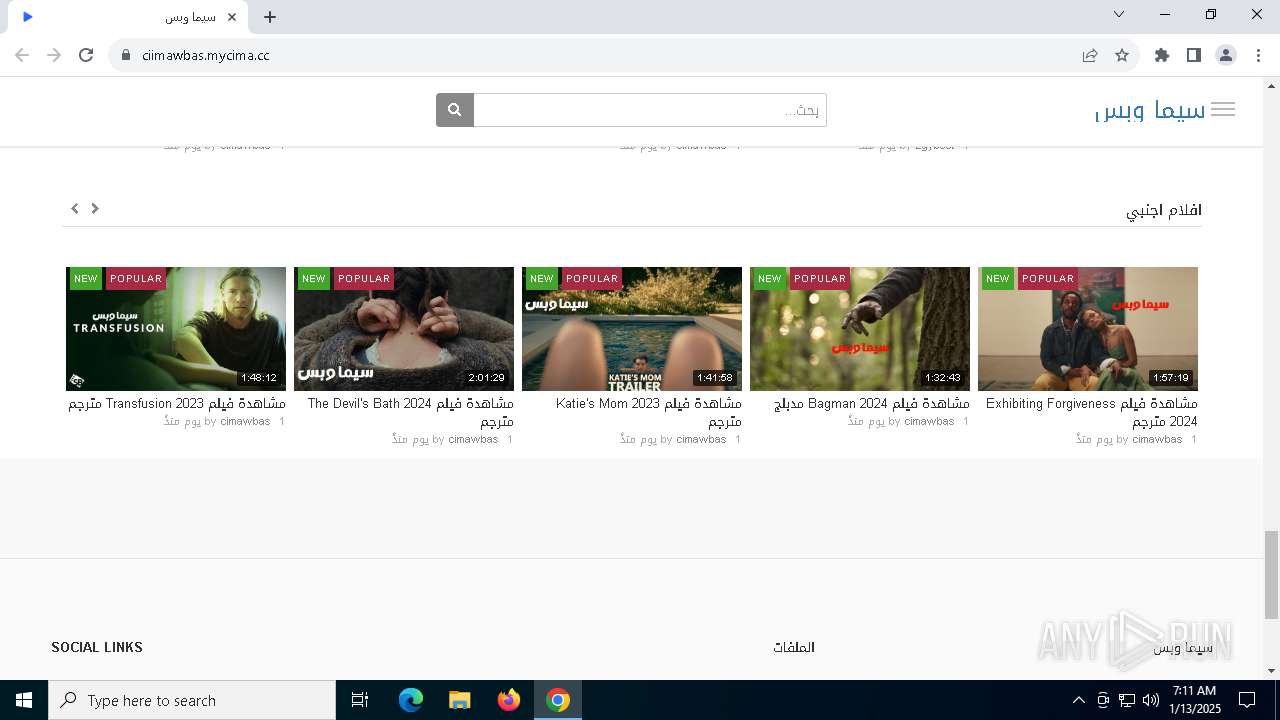Screen dimensions: 1280x720
Task: Open cimawbas author under Bagman
Action: (x=929, y=422)
